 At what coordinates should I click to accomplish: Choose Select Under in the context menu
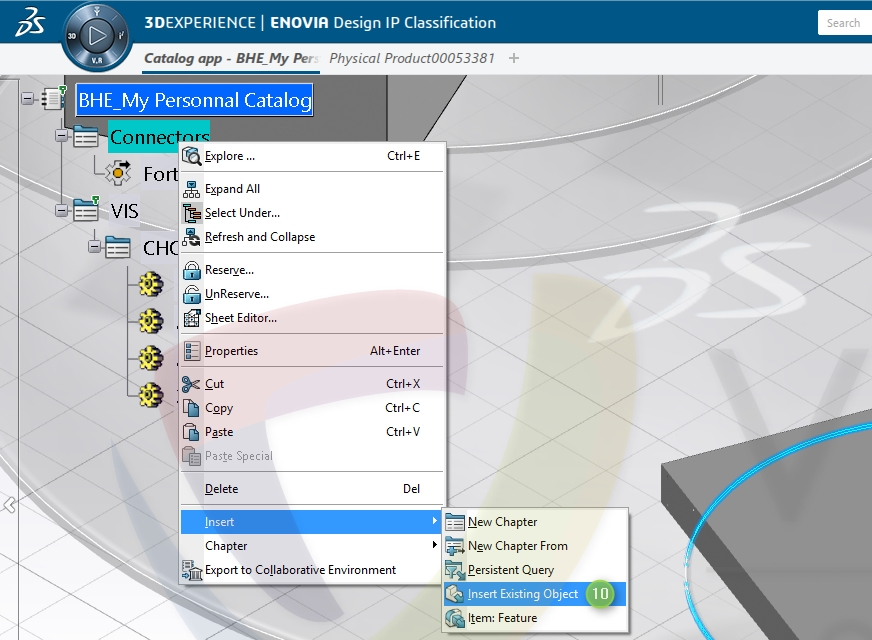[312, 213]
